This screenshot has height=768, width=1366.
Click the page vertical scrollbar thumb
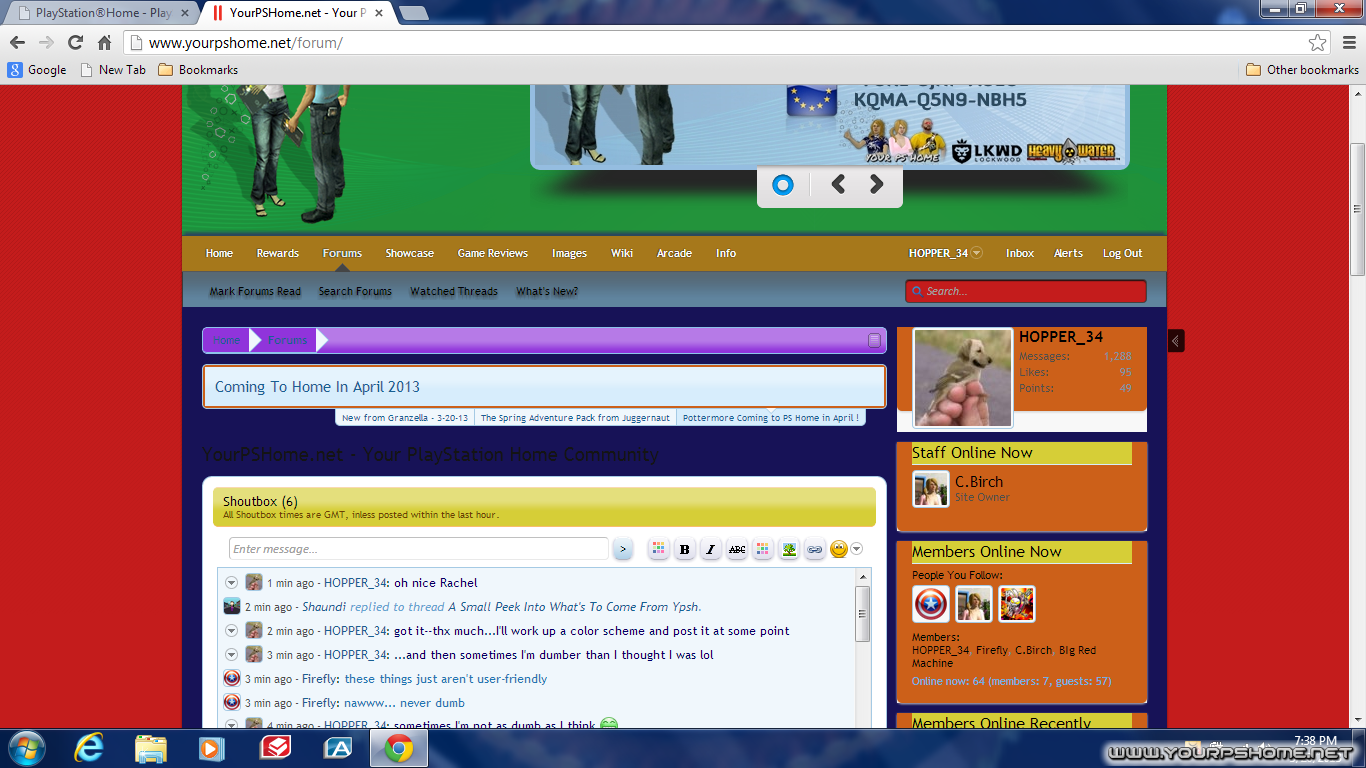(x=1358, y=210)
